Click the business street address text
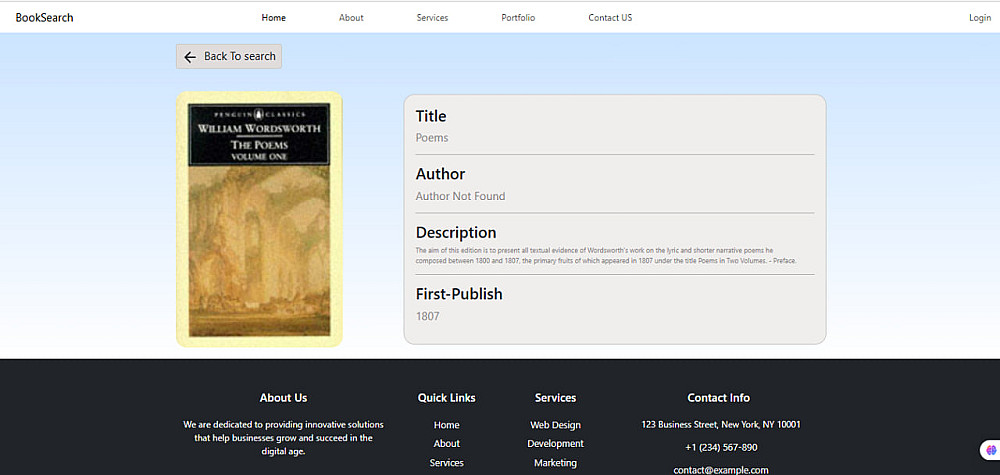Viewport: 1000px width, 475px height. [721, 425]
